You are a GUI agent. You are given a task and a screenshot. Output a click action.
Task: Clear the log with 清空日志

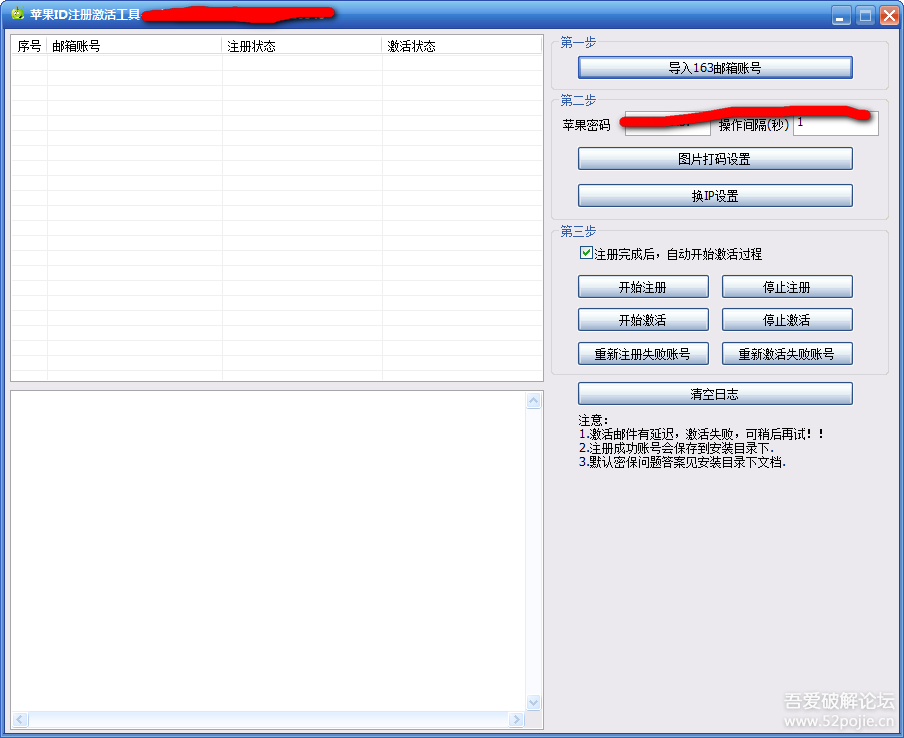pos(714,393)
